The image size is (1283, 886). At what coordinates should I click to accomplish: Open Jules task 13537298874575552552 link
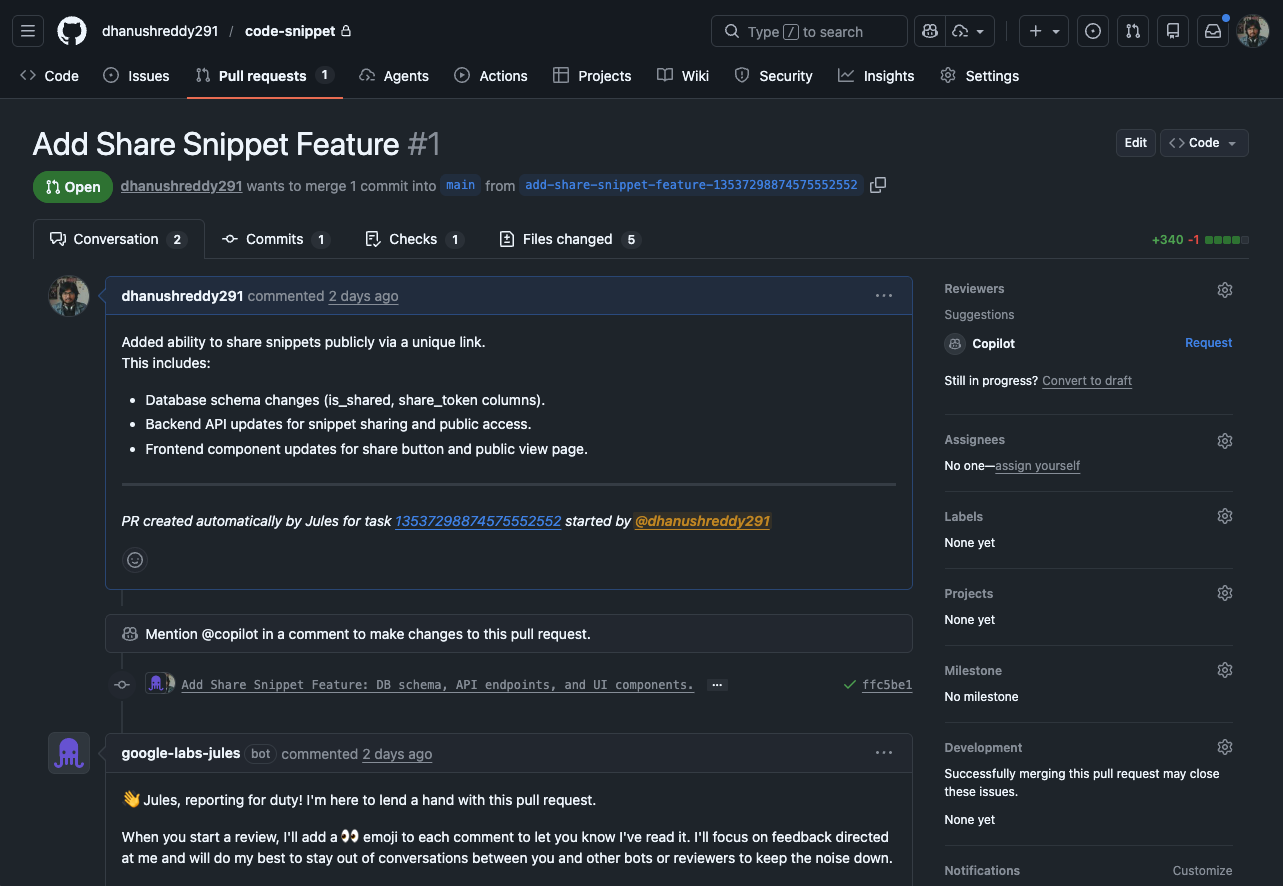tap(478, 521)
